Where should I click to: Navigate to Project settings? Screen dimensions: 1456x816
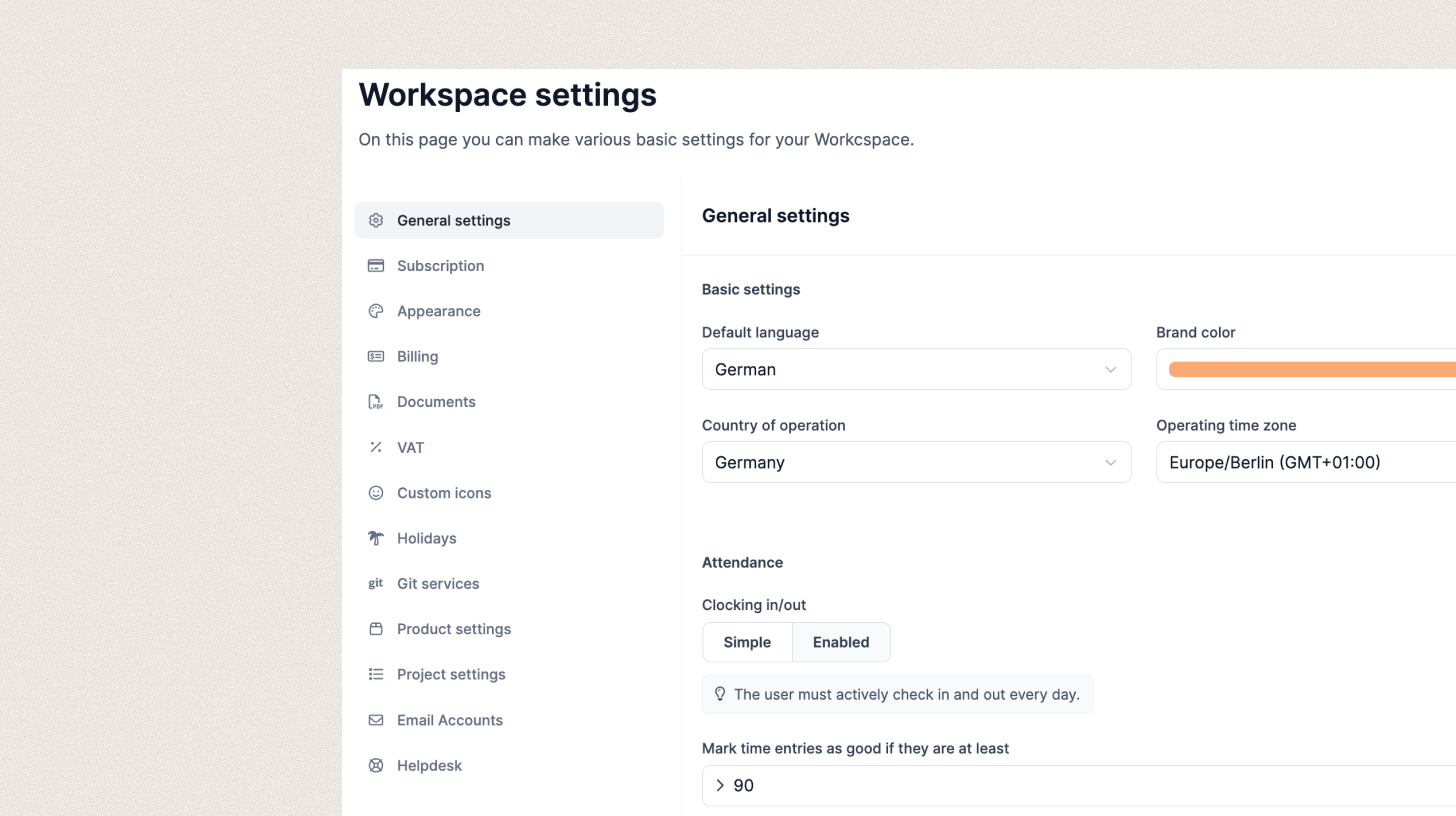point(451,675)
